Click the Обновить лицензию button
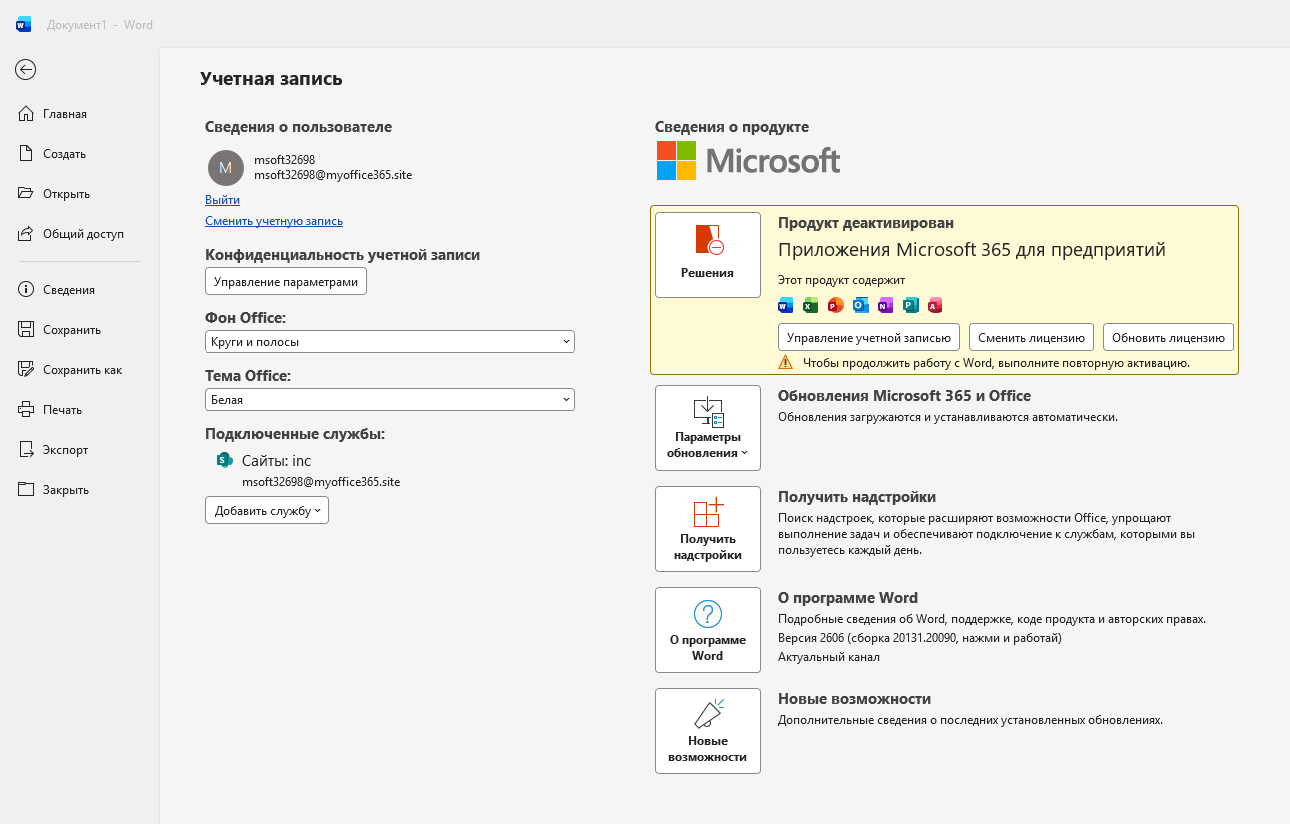Viewport: 1290px width, 824px height. [1168, 337]
